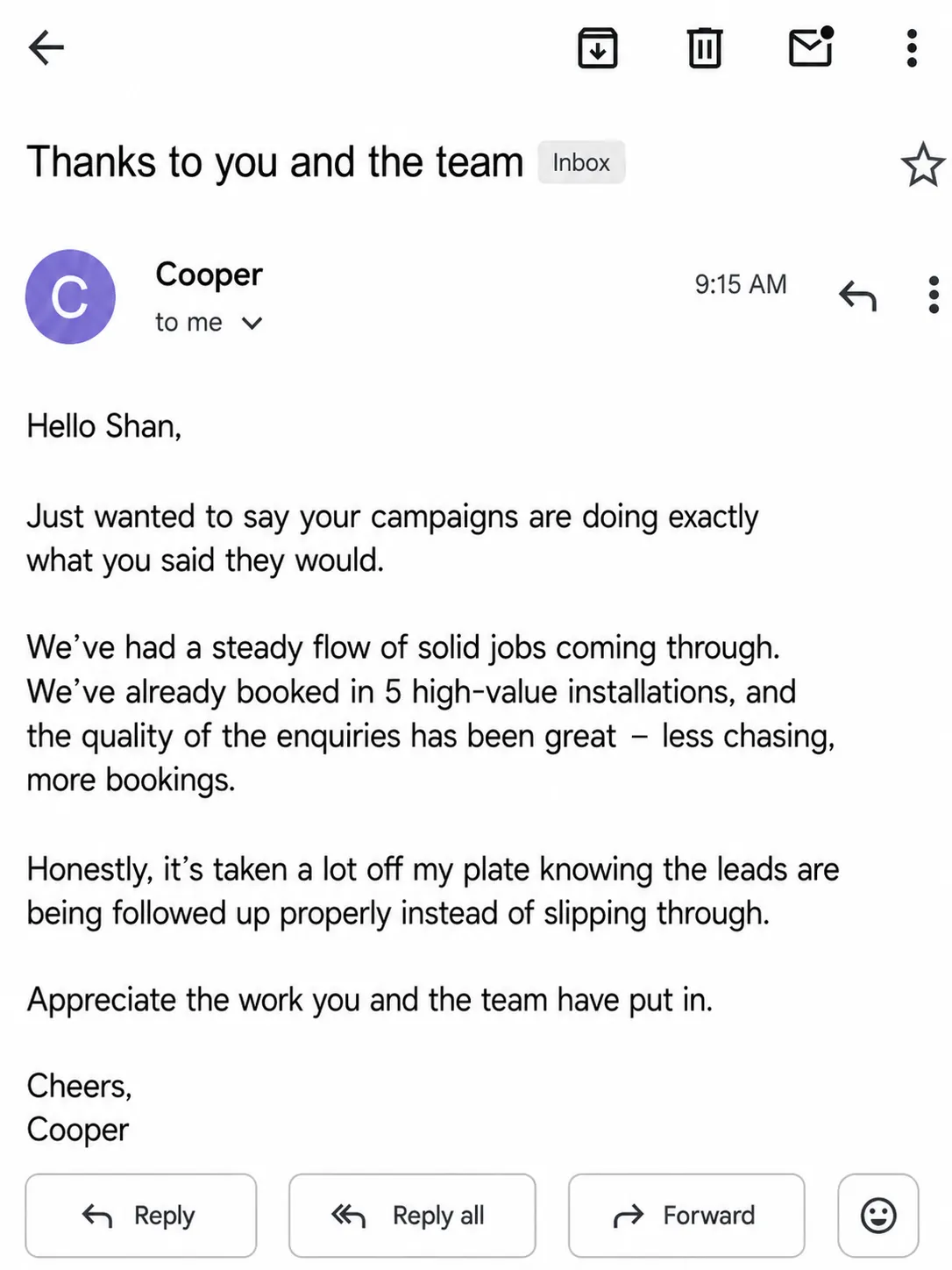Add an emoji reaction
The height and width of the screenshot is (1270, 952).
878,1216
